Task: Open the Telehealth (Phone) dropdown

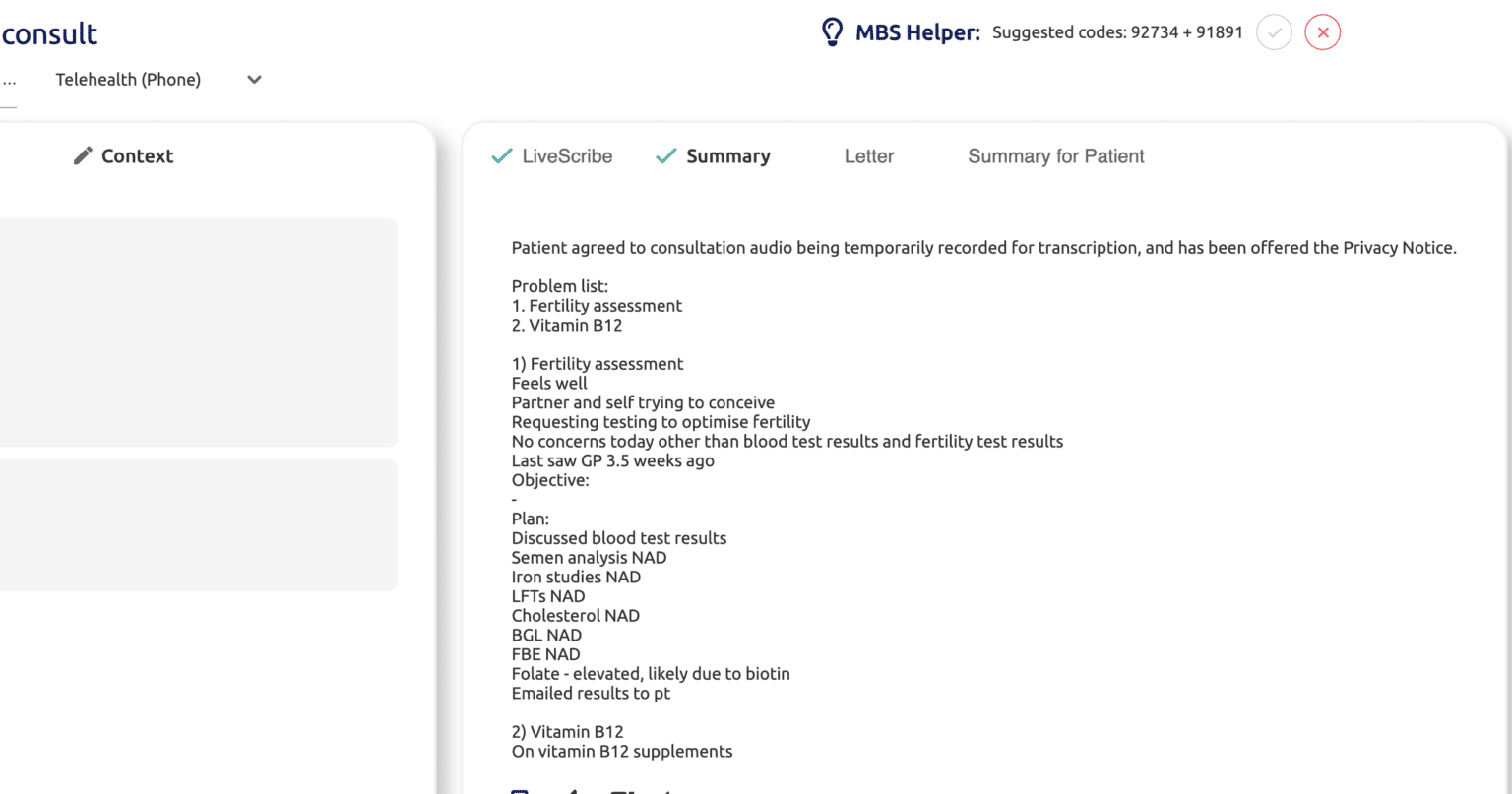Action: 129,80
